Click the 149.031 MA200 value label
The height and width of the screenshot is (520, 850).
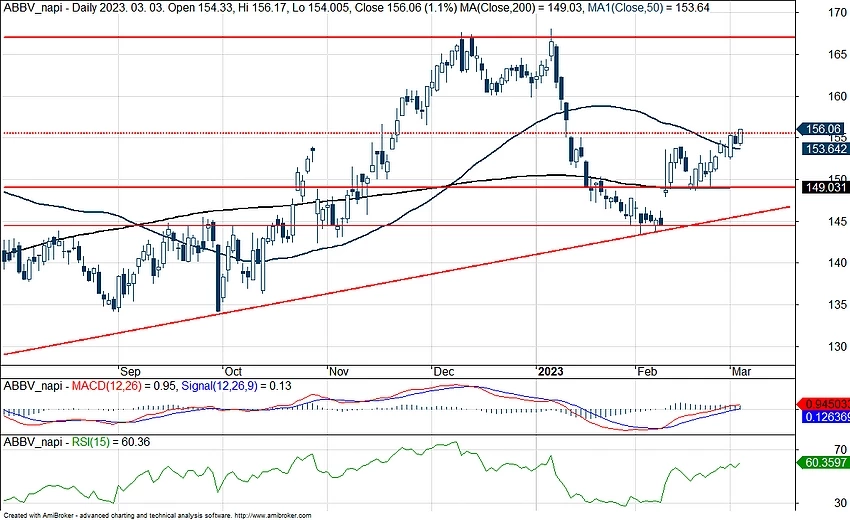pyautogui.click(x=826, y=187)
